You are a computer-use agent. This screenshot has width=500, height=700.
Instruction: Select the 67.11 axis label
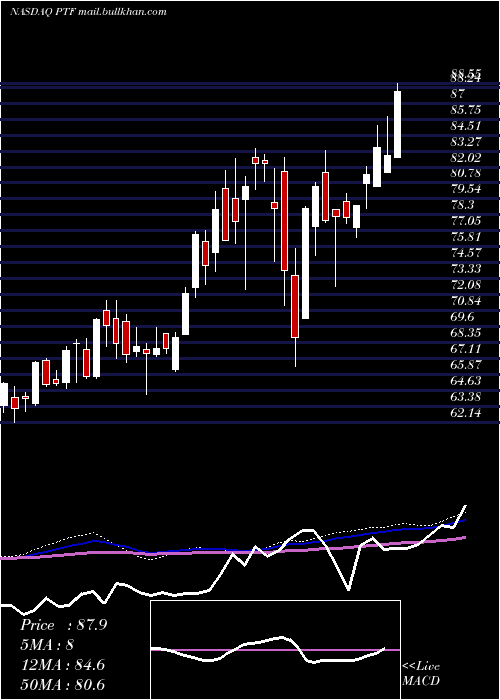tap(466, 349)
